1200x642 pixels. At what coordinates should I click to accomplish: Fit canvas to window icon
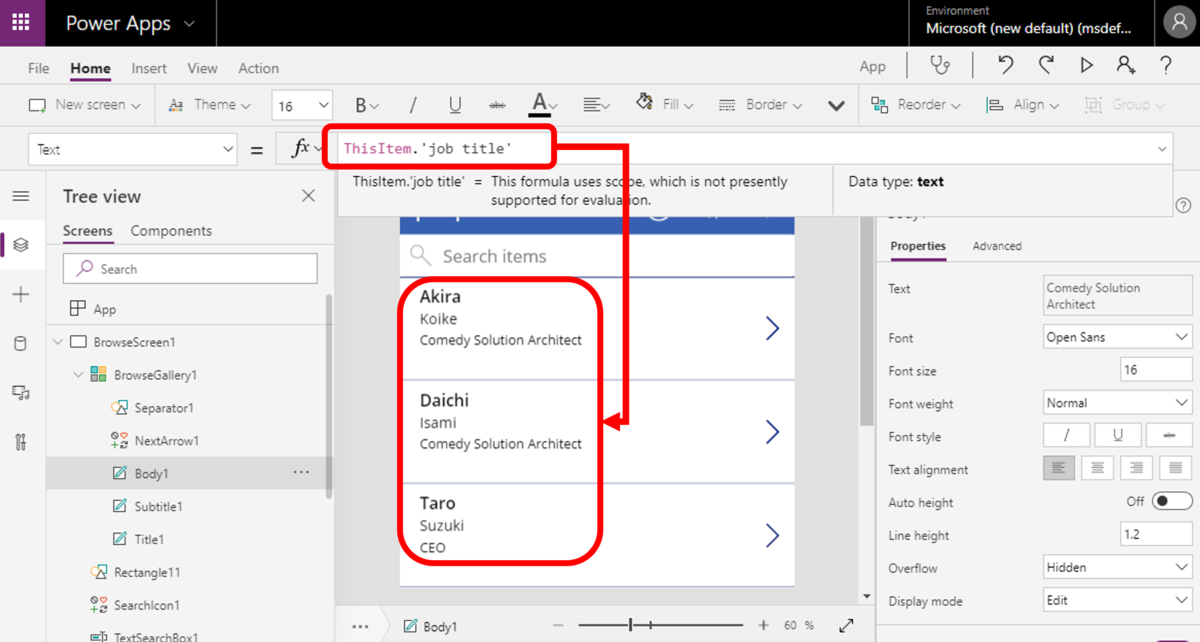(x=846, y=625)
